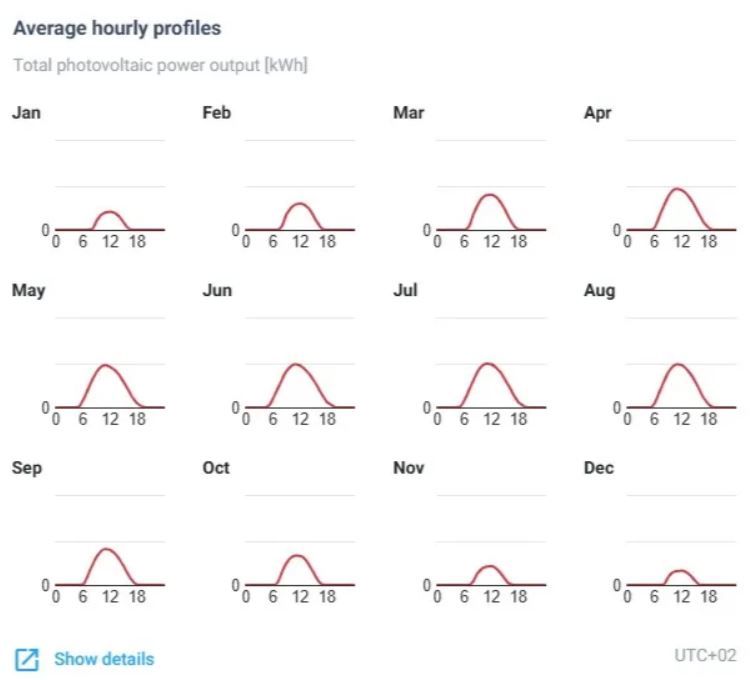This screenshot has width=755, height=680.
Task: Click the July hourly profile curve
Action: point(488,365)
